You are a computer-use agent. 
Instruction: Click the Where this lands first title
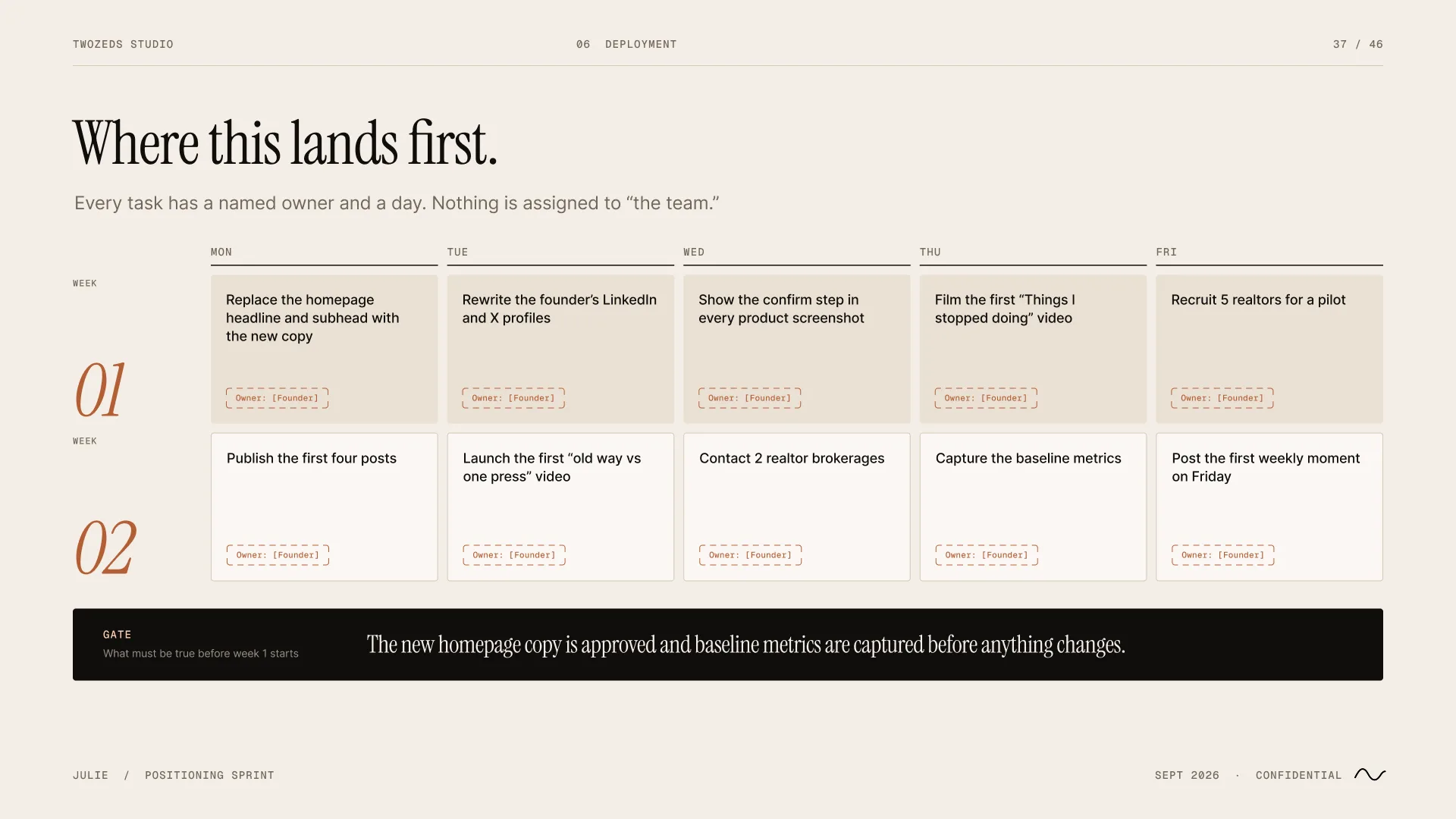(x=285, y=143)
